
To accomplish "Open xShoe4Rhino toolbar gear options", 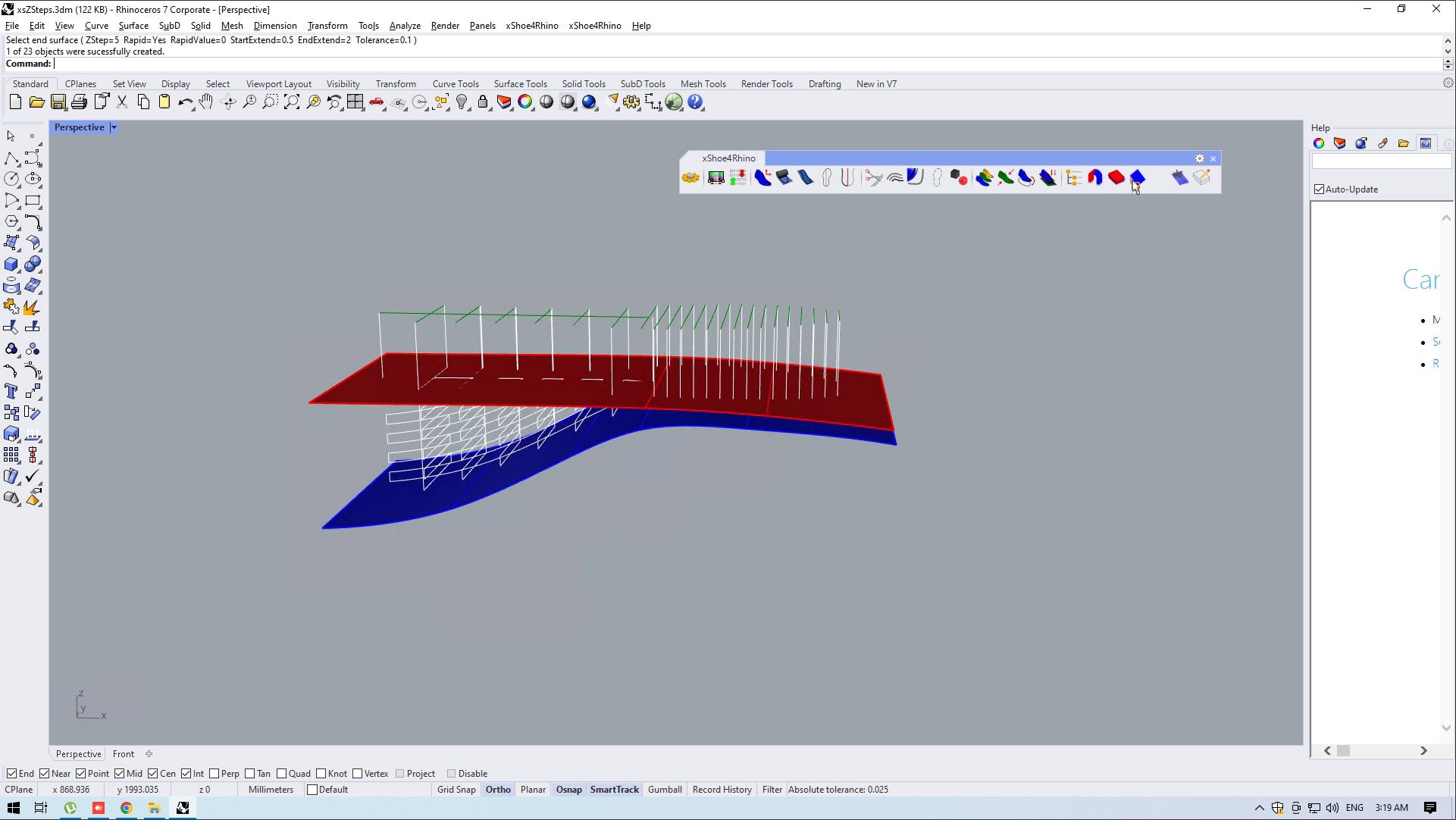I will 1199,158.
